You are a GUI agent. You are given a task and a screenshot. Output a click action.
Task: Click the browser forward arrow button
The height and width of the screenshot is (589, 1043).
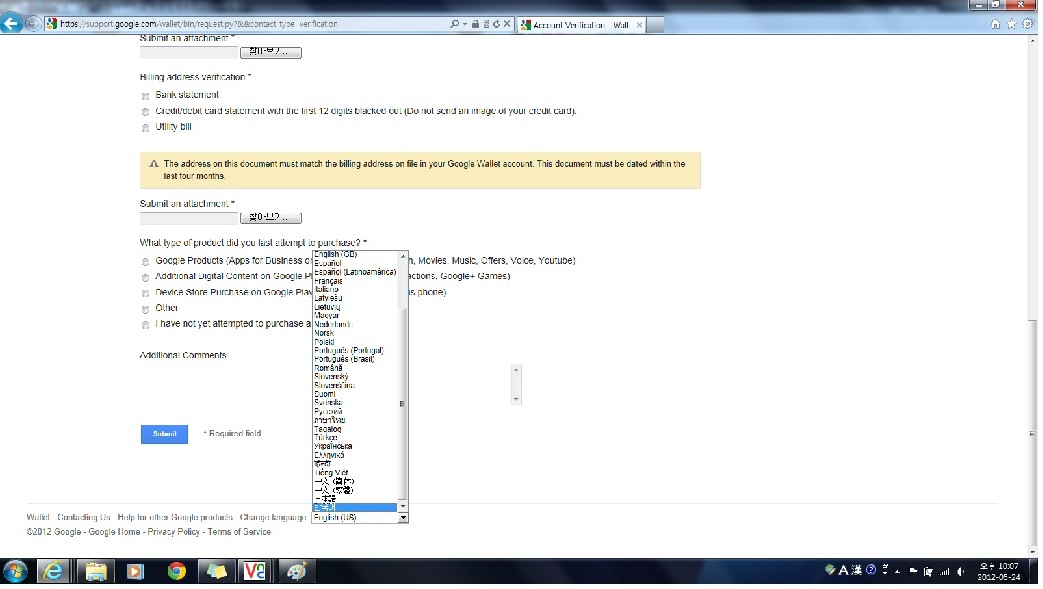33,24
